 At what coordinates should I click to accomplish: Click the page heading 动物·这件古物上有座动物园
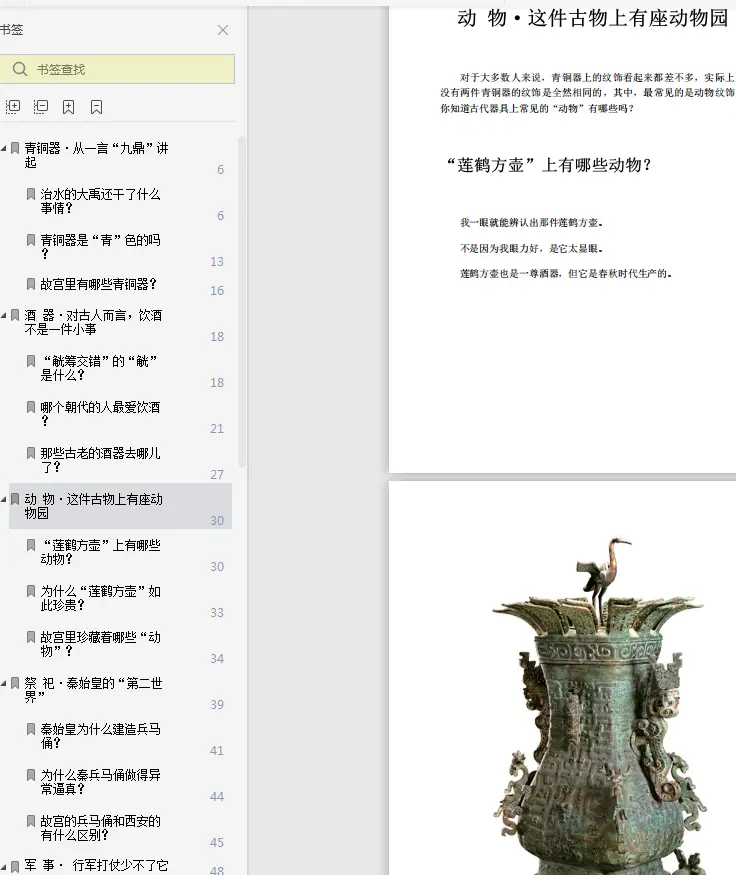click(593, 18)
